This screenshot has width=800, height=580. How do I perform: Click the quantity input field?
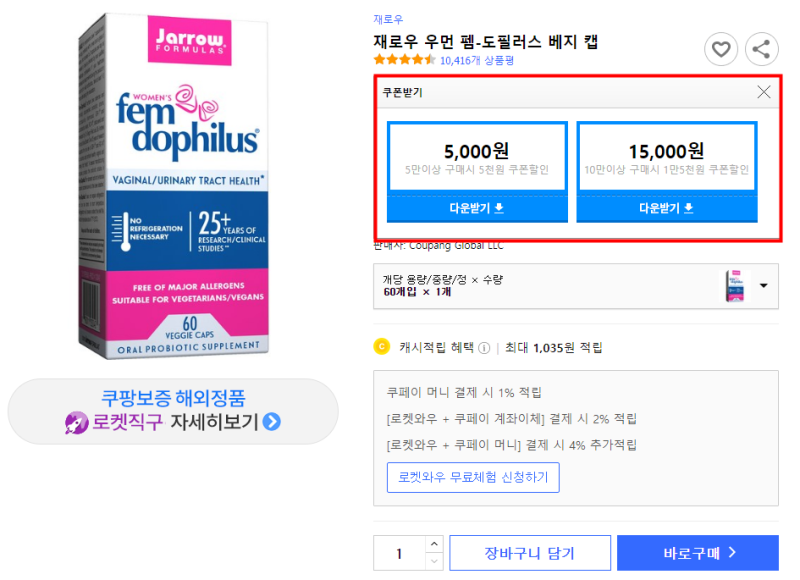pyautogui.click(x=399, y=553)
